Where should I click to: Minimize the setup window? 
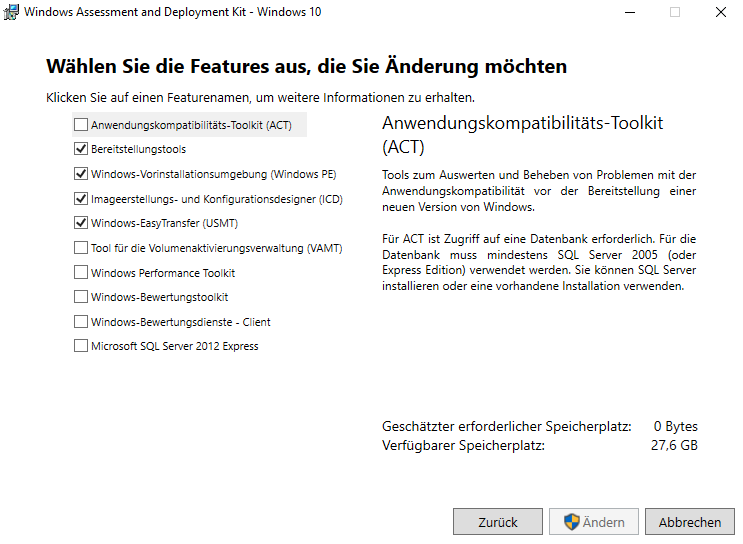(x=630, y=12)
